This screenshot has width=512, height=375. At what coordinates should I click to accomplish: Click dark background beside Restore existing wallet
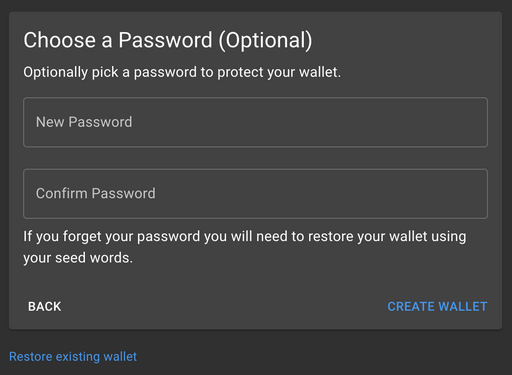click(x=317, y=357)
